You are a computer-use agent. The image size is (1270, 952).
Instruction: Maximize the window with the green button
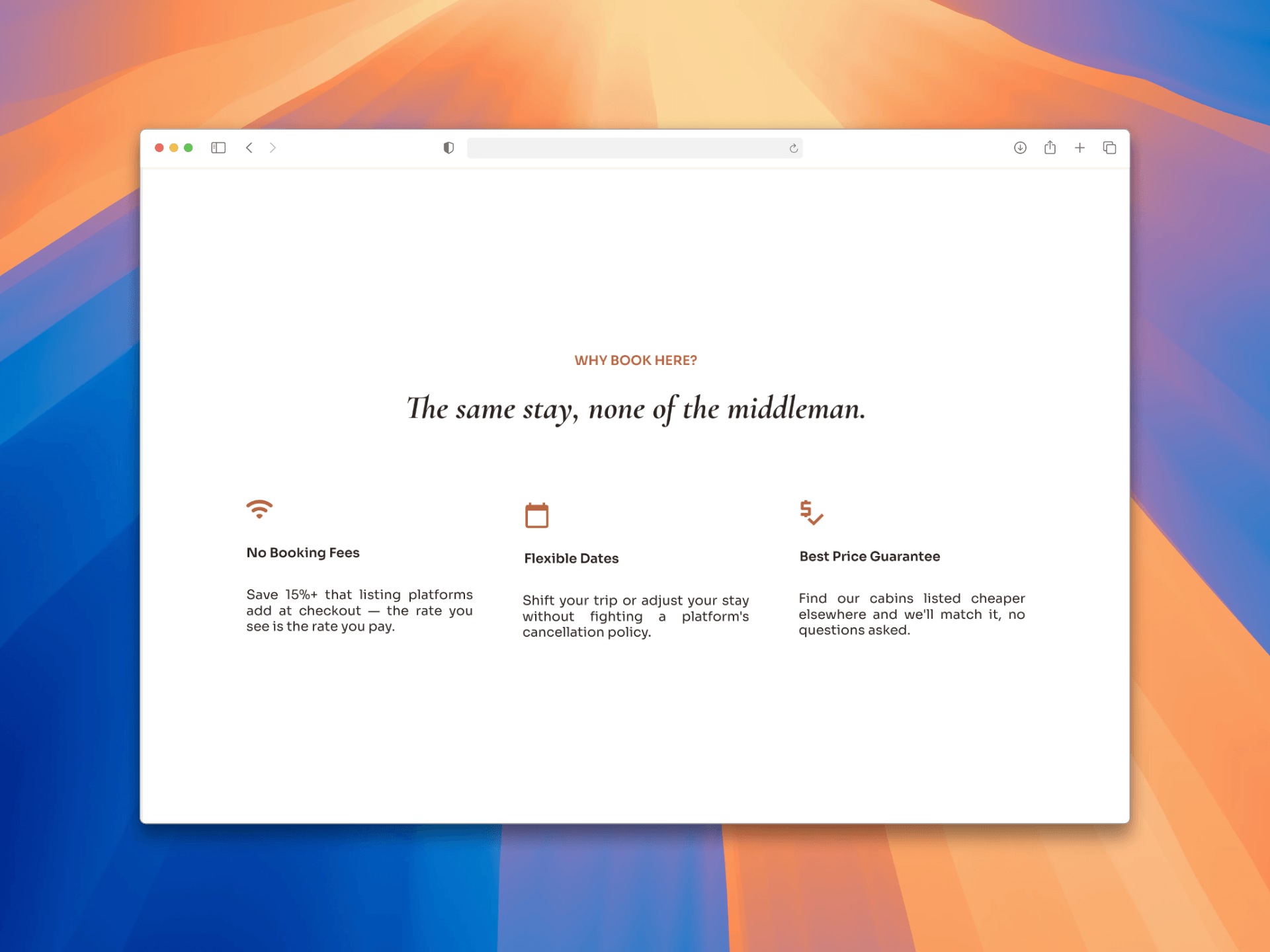[189, 148]
